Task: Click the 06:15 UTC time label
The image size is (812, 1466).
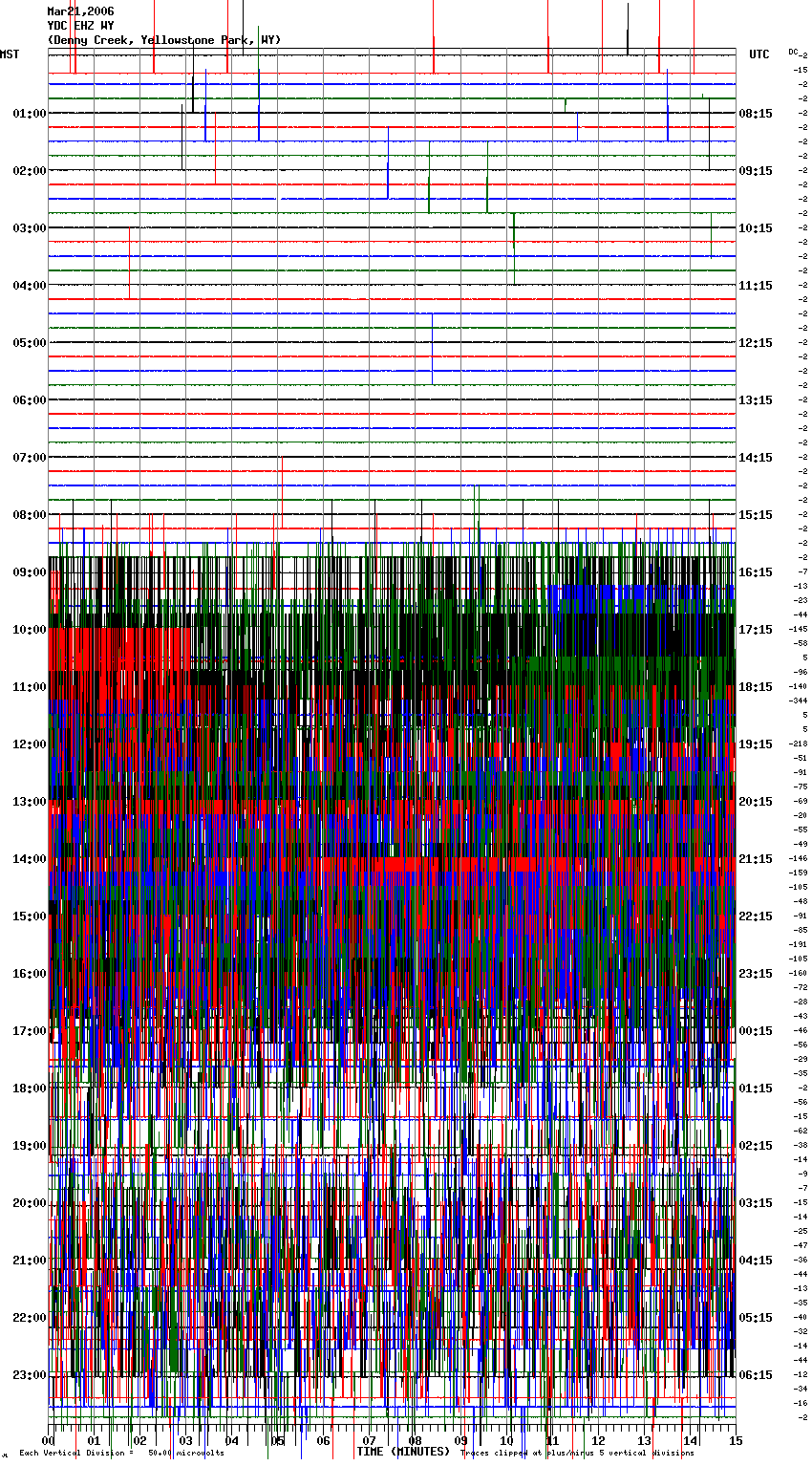Action: pos(756,1375)
